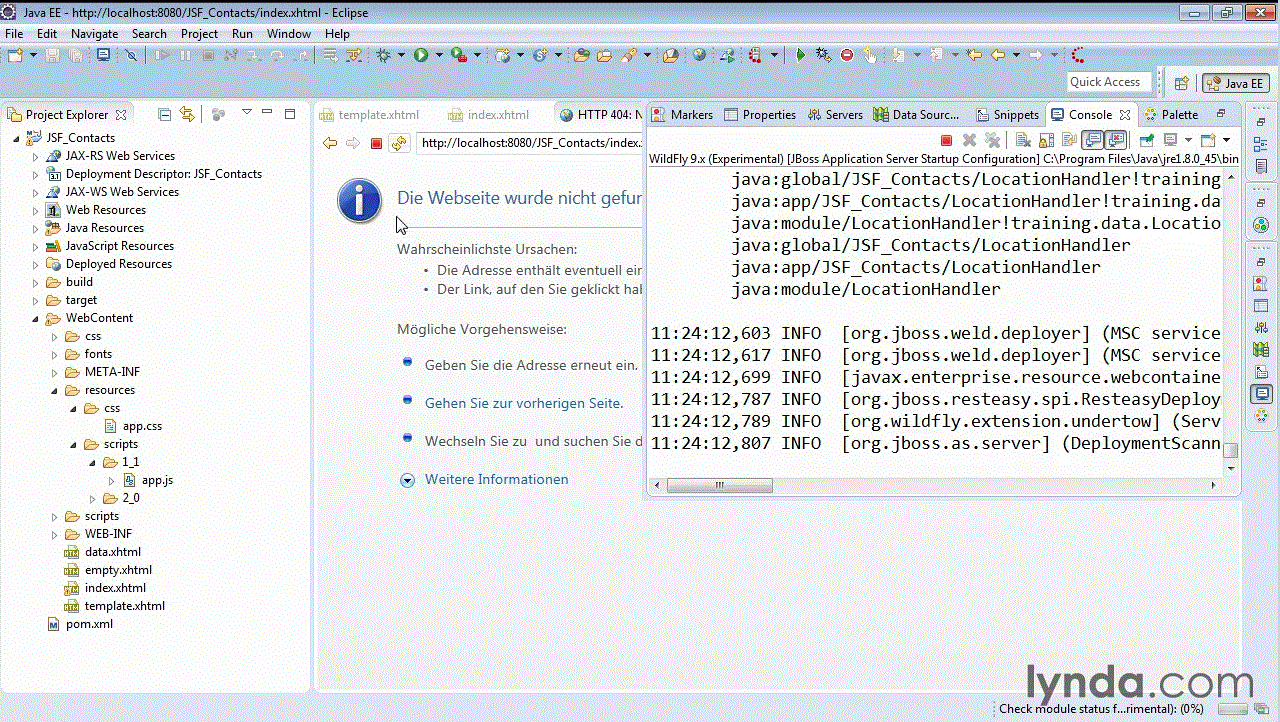The height and width of the screenshot is (722, 1280).
Task: Click the Open Type icon in the toolbar
Action: click(581, 55)
